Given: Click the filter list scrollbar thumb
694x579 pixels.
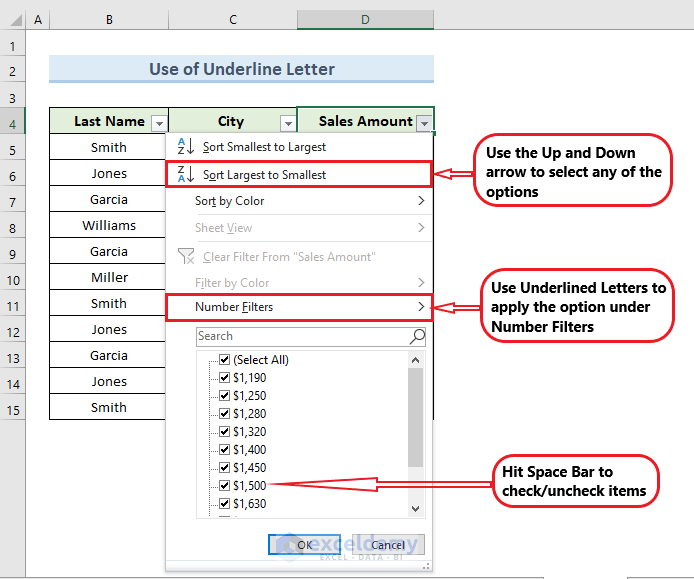Looking at the screenshot, I should pos(415,417).
